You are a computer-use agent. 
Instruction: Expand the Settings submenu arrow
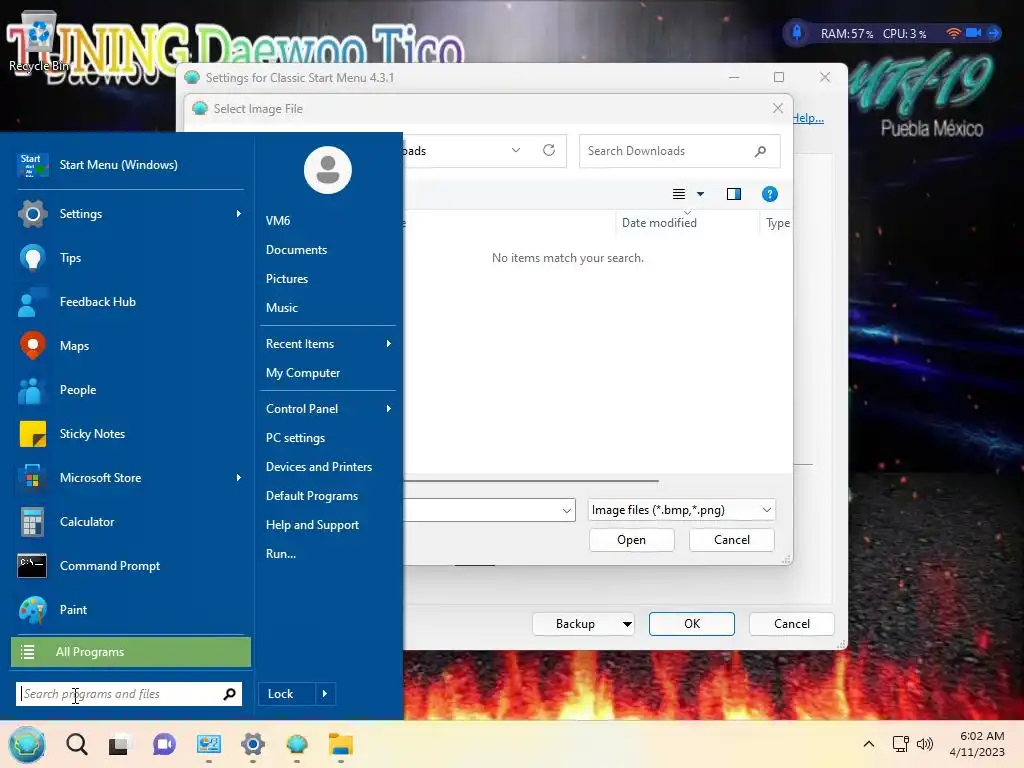point(238,214)
